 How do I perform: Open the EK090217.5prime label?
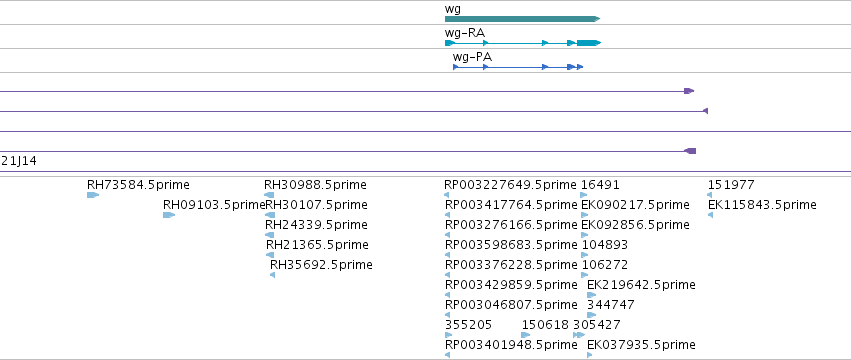click(636, 205)
